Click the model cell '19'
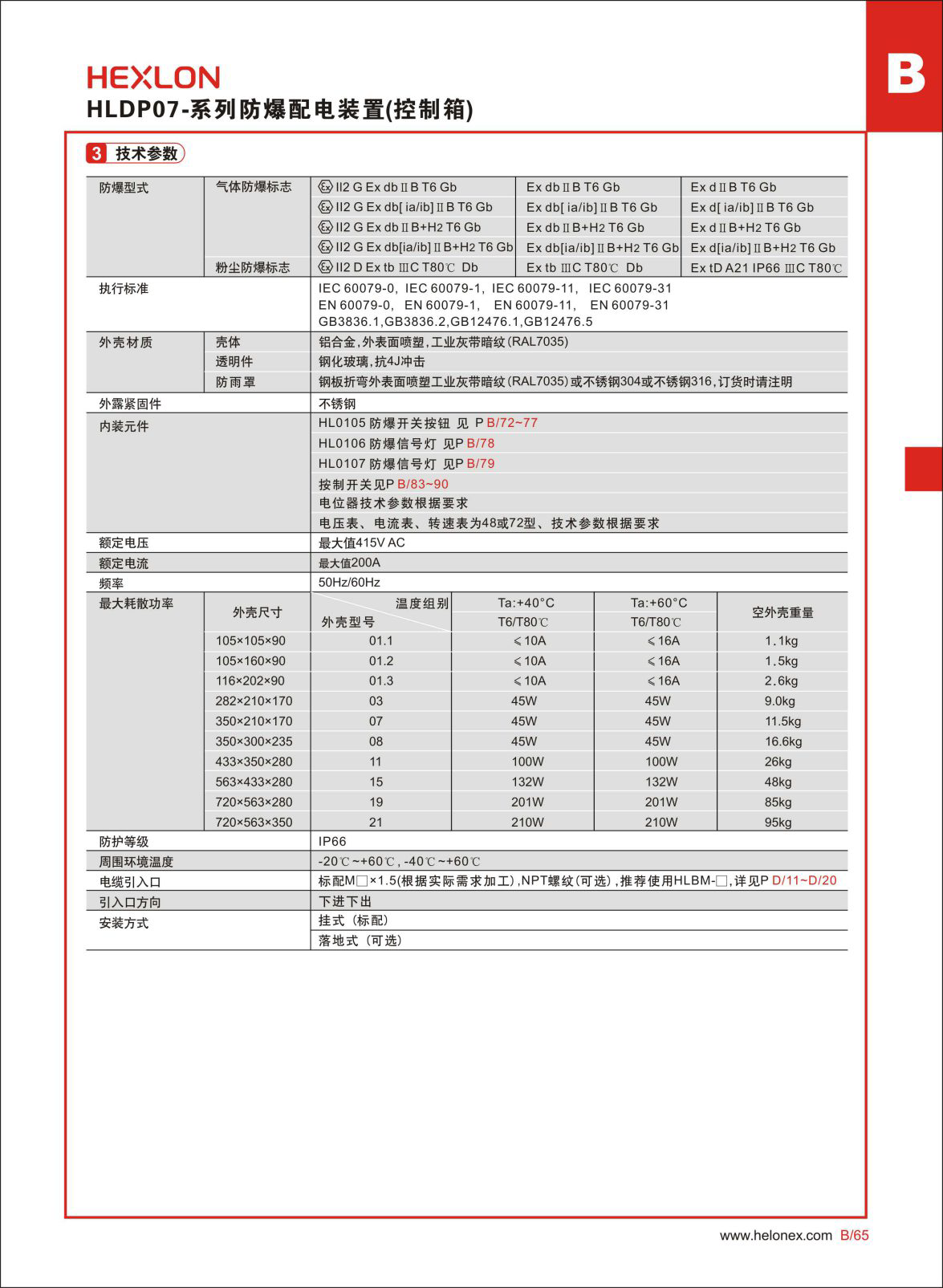Viewport: 943px width, 1288px height. tap(376, 802)
